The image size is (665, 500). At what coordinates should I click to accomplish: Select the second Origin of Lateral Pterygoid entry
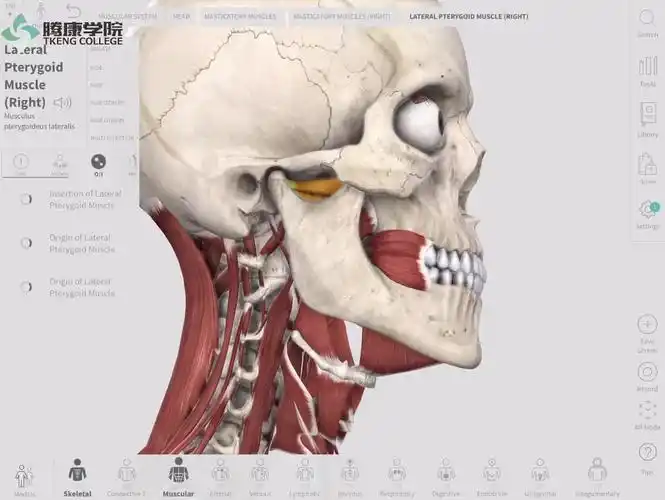(x=80, y=287)
